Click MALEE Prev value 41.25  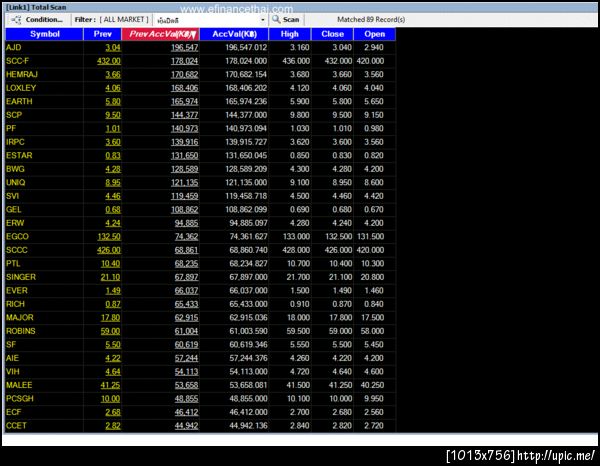[x=110, y=385]
